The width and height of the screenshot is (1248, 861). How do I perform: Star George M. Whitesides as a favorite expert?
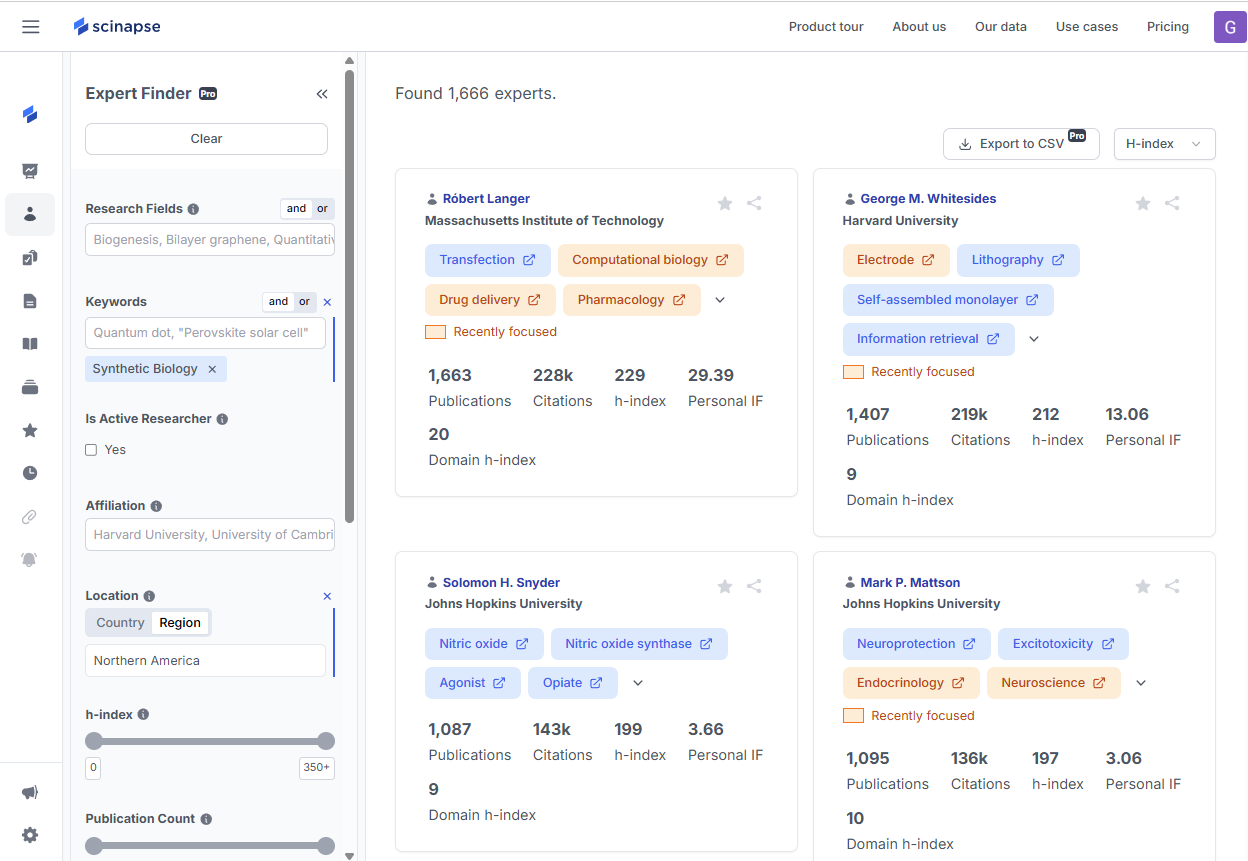(1143, 203)
